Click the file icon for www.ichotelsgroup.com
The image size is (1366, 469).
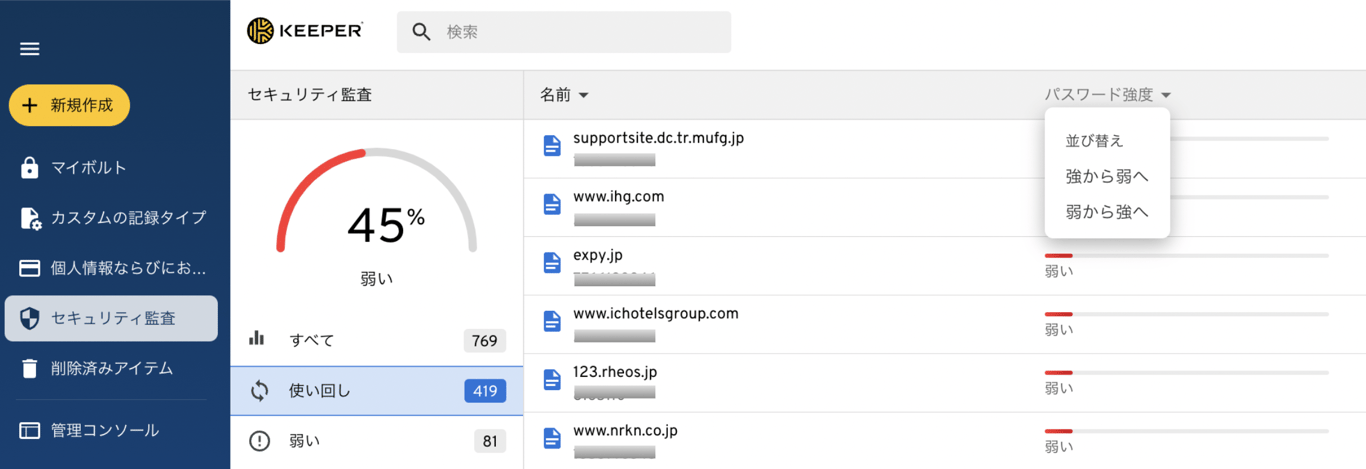coord(552,321)
